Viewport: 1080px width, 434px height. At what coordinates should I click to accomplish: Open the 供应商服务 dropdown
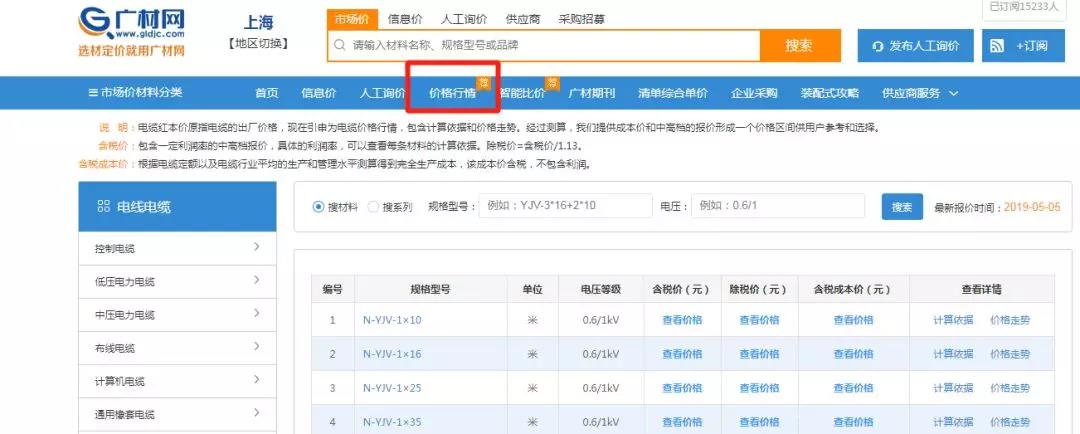[x=920, y=93]
